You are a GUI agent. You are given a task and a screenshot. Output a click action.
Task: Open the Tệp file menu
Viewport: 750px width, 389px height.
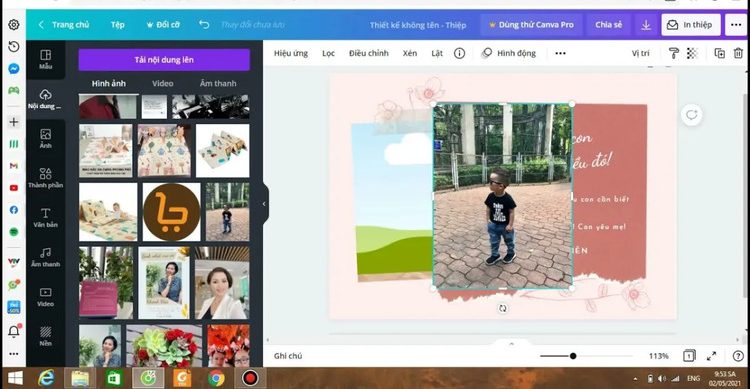118,25
